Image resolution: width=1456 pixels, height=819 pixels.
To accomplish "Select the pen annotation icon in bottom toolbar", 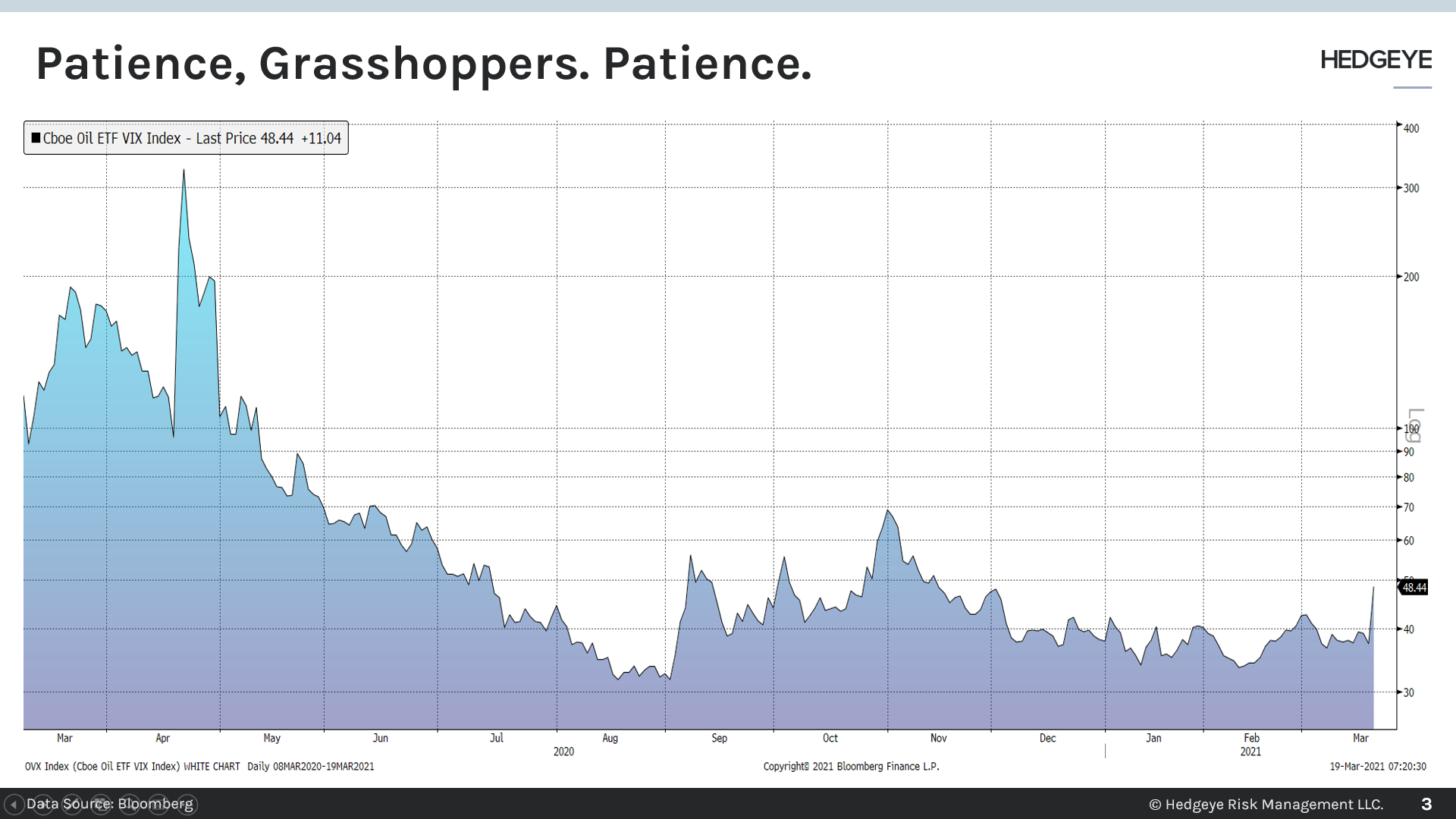I will pyautogui.click(x=71, y=805).
